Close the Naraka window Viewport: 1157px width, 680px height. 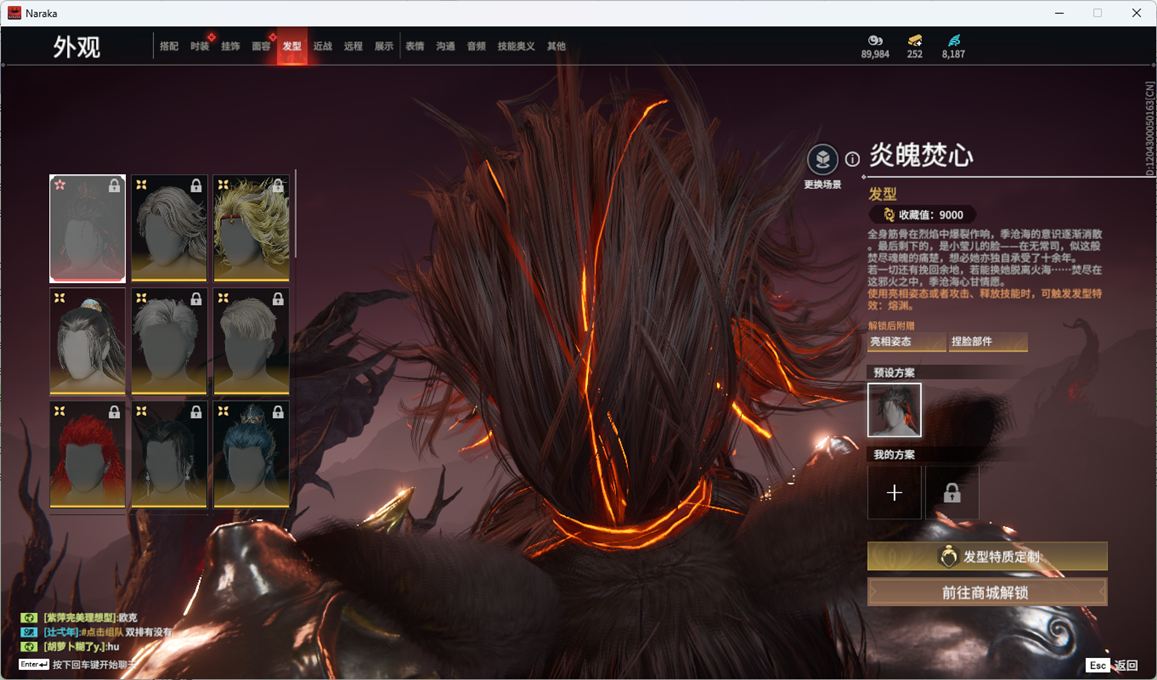pyautogui.click(x=1136, y=13)
